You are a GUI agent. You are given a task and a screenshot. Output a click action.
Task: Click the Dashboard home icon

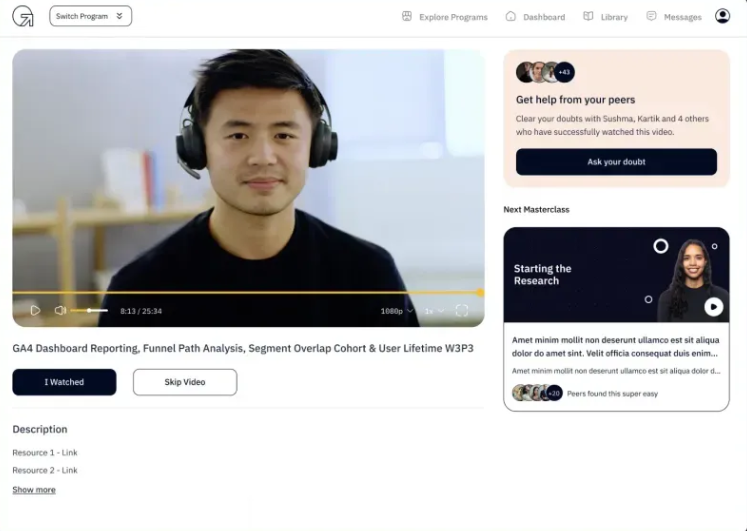point(511,16)
